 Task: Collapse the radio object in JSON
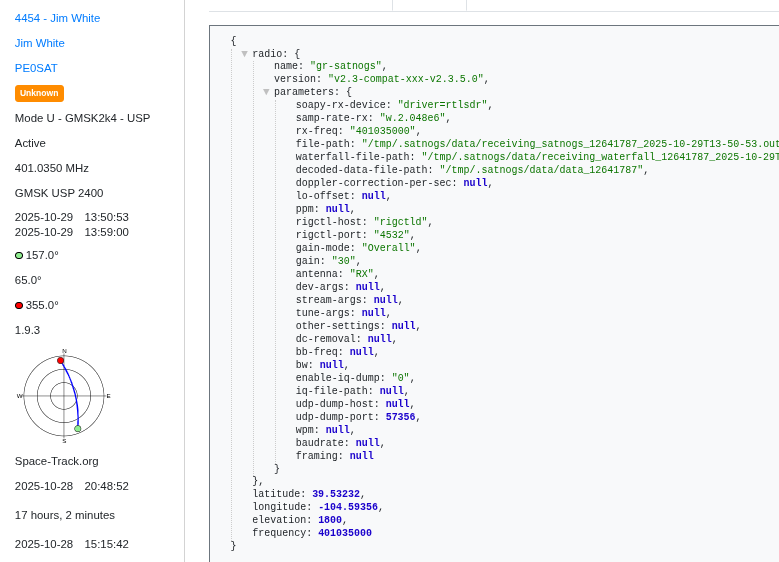(x=244, y=54)
